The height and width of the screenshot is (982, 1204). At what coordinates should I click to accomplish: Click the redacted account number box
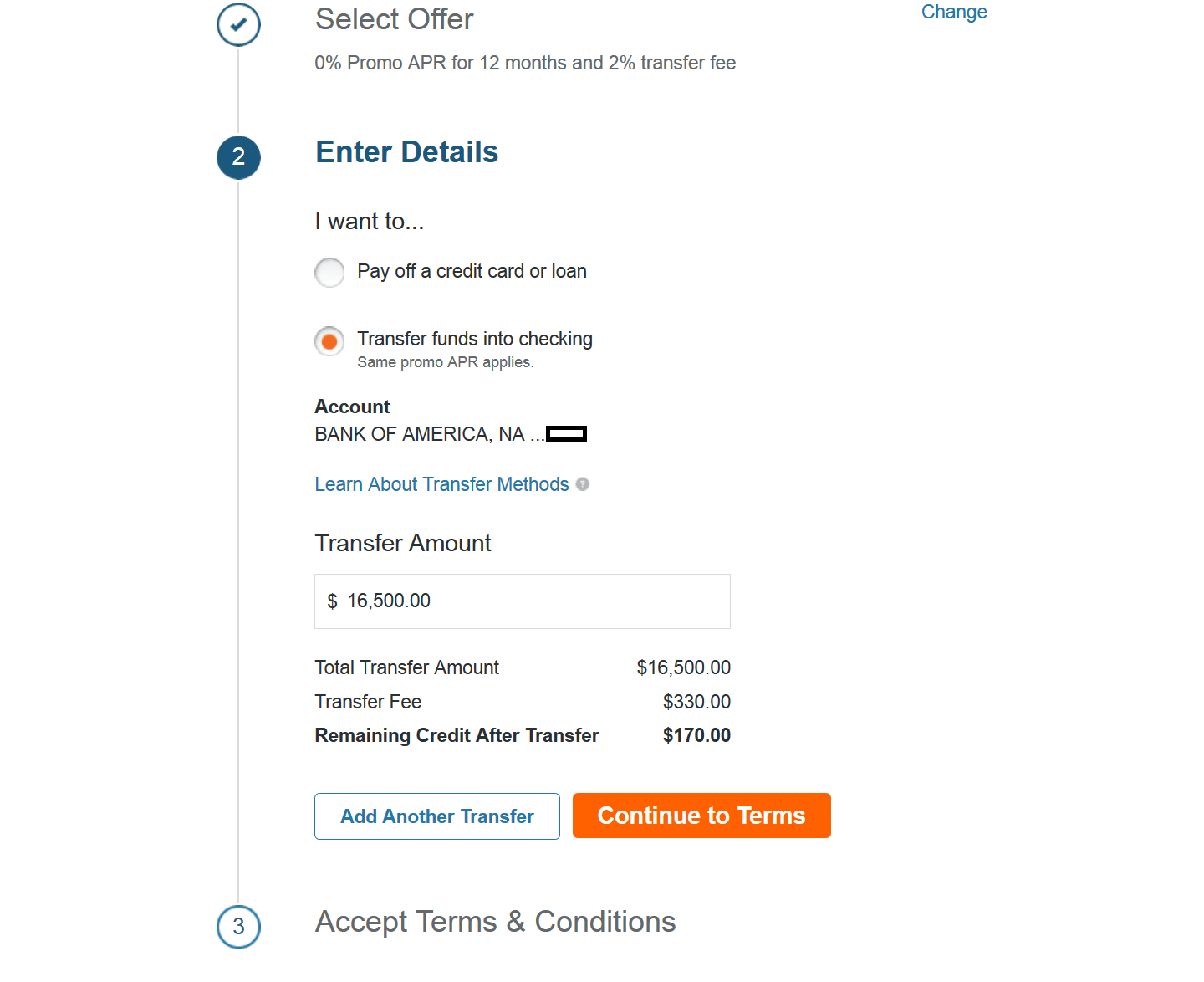click(566, 433)
